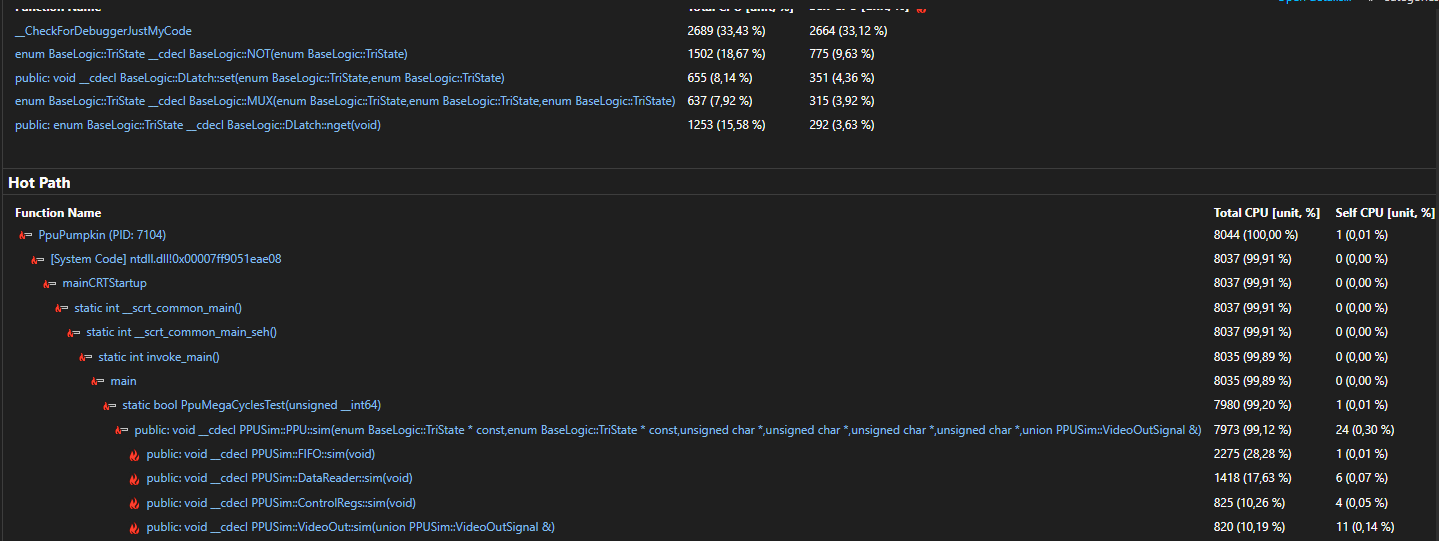This screenshot has height=541, width=1439.
Task: Click the Hot Path Self CPU column header
Action: click(1385, 213)
